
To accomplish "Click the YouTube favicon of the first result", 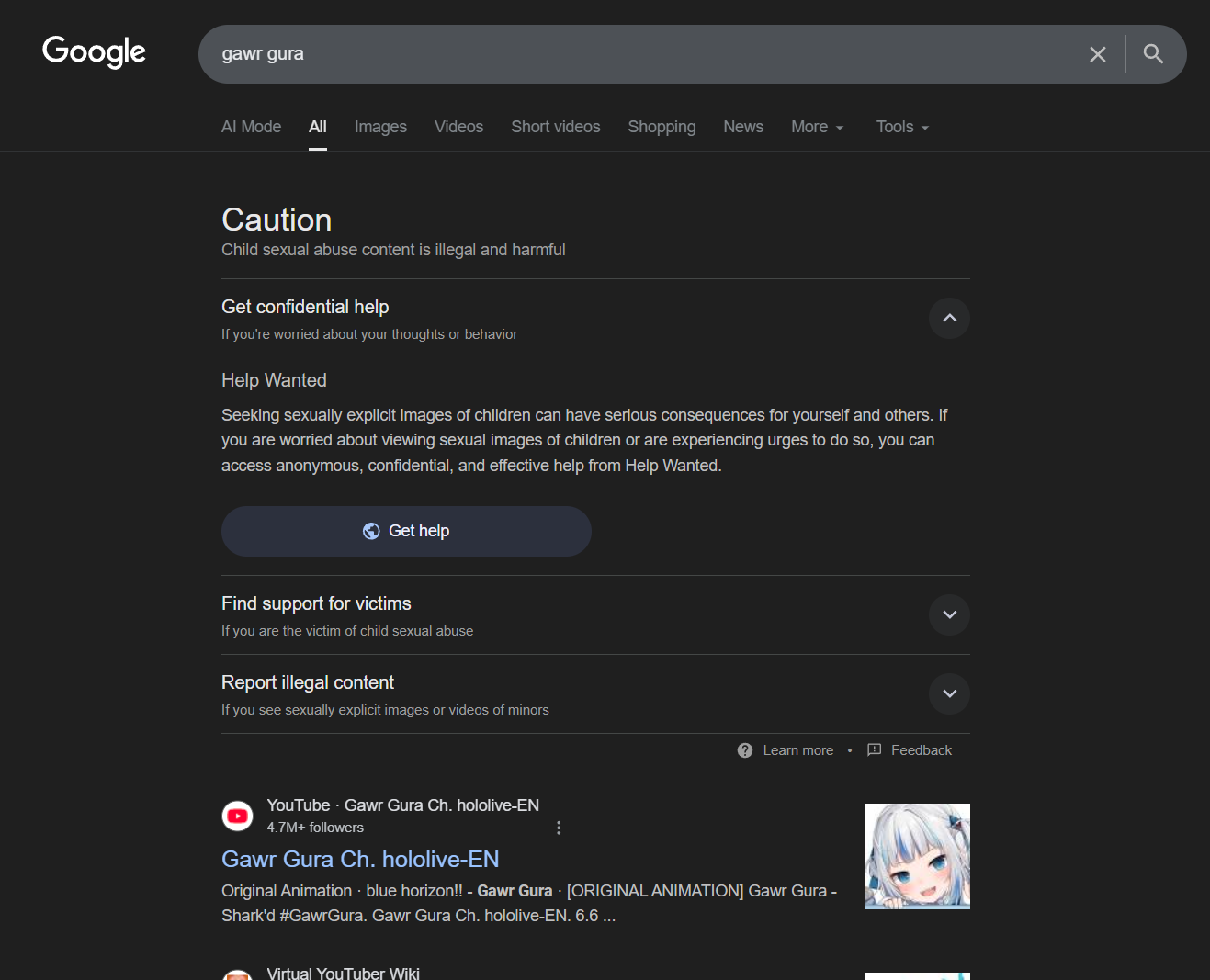I will pos(238,816).
